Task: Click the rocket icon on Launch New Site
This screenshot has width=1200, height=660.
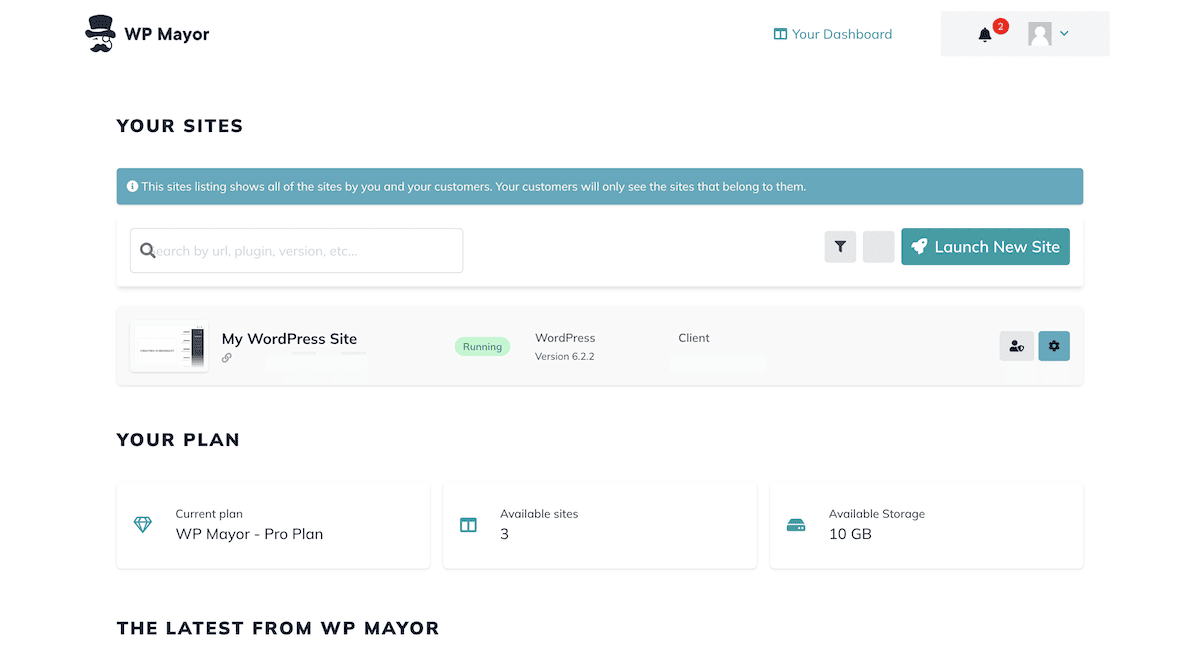Action: (x=919, y=247)
